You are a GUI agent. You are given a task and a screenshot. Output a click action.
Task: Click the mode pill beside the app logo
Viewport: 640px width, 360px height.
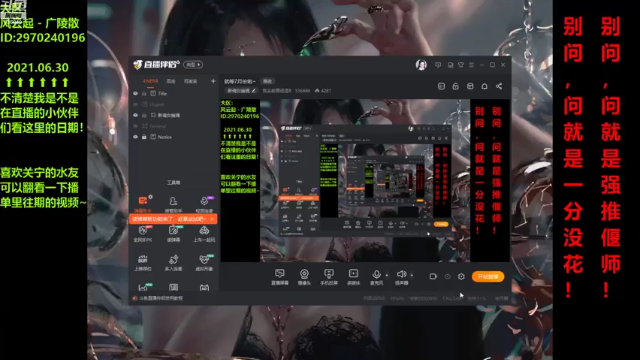pyautogui.click(x=193, y=64)
